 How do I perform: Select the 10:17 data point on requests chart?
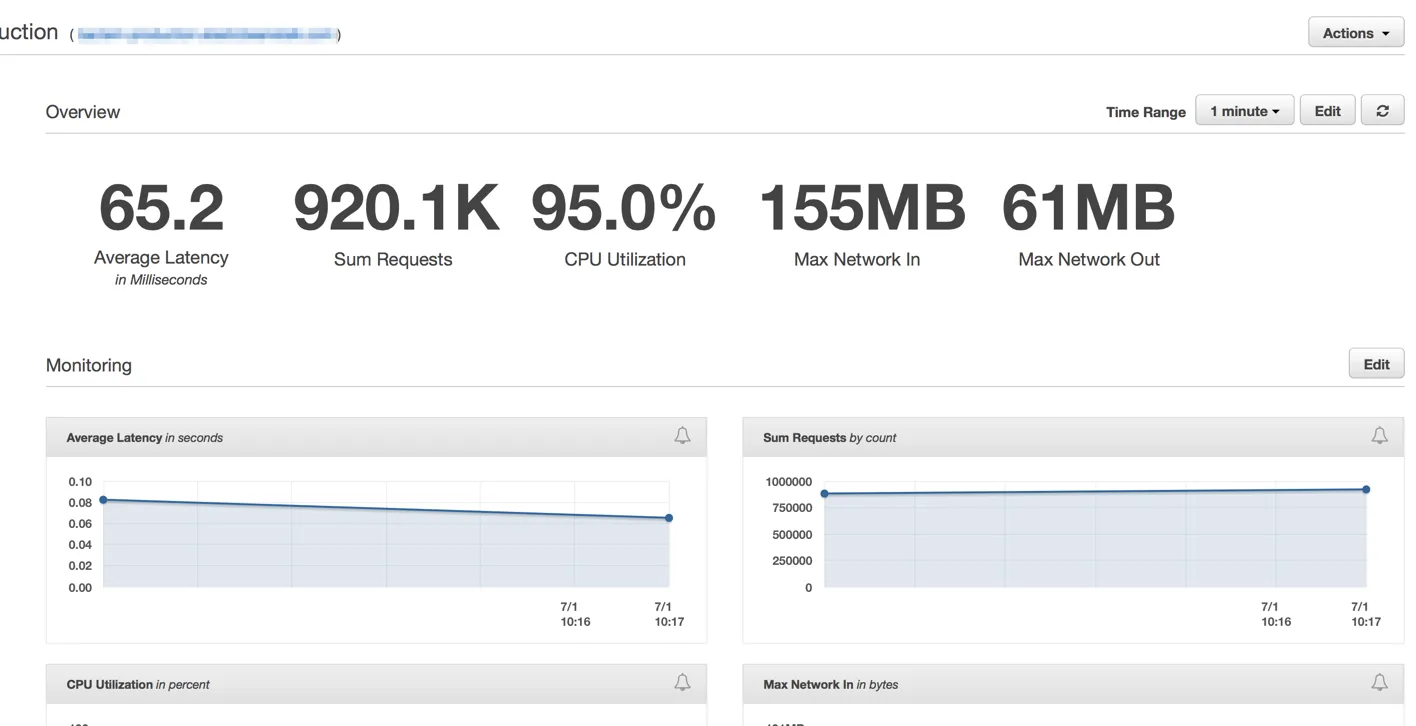tap(1366, 489)
